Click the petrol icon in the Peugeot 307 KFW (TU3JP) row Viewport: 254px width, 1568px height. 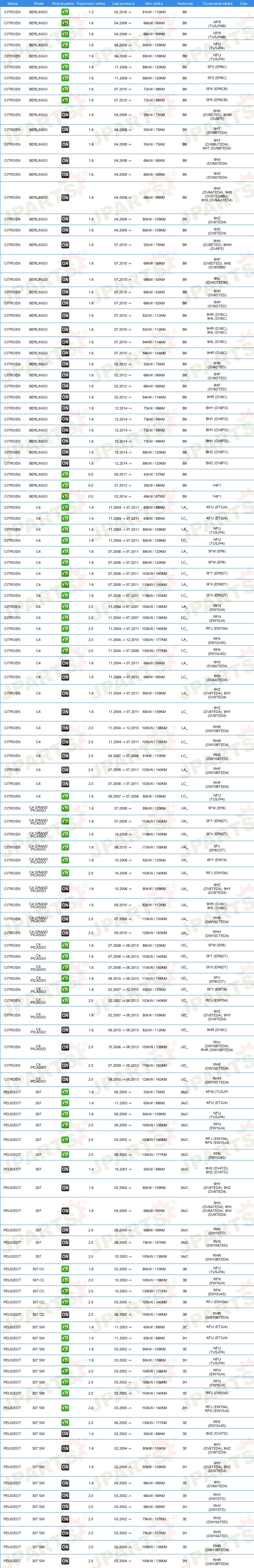65,1092
